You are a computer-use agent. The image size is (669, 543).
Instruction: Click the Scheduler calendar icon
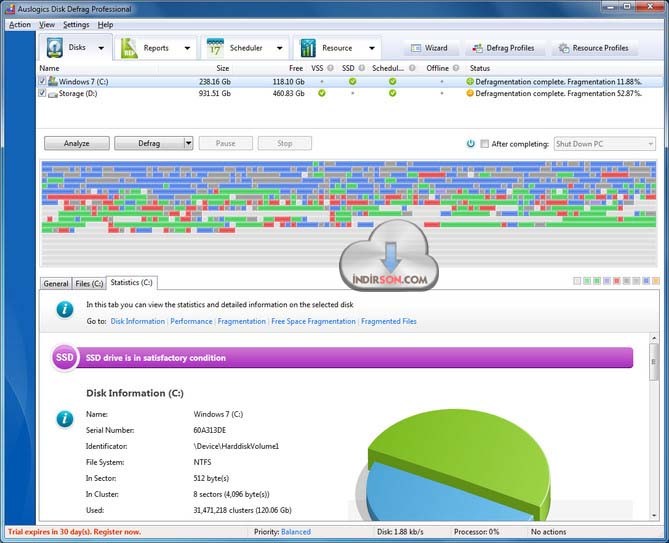click(215, 48)
